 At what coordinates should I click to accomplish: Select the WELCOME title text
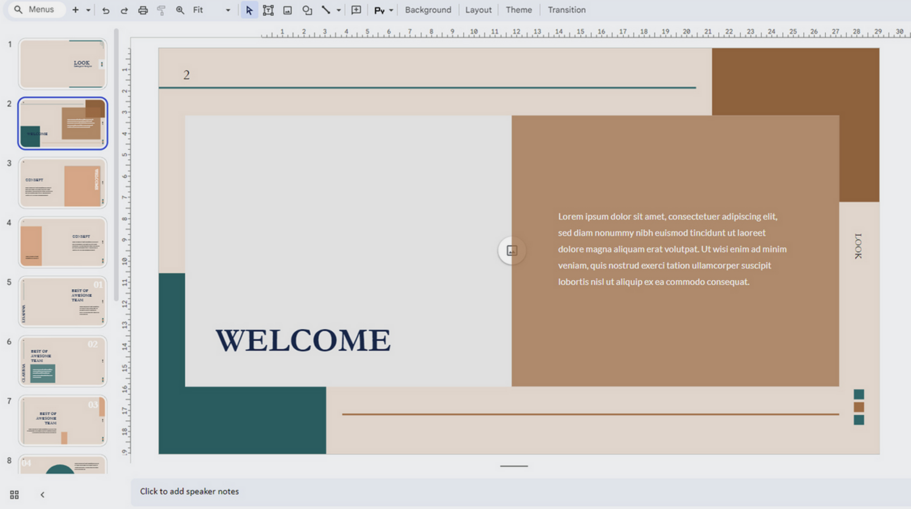pos(303,340)
